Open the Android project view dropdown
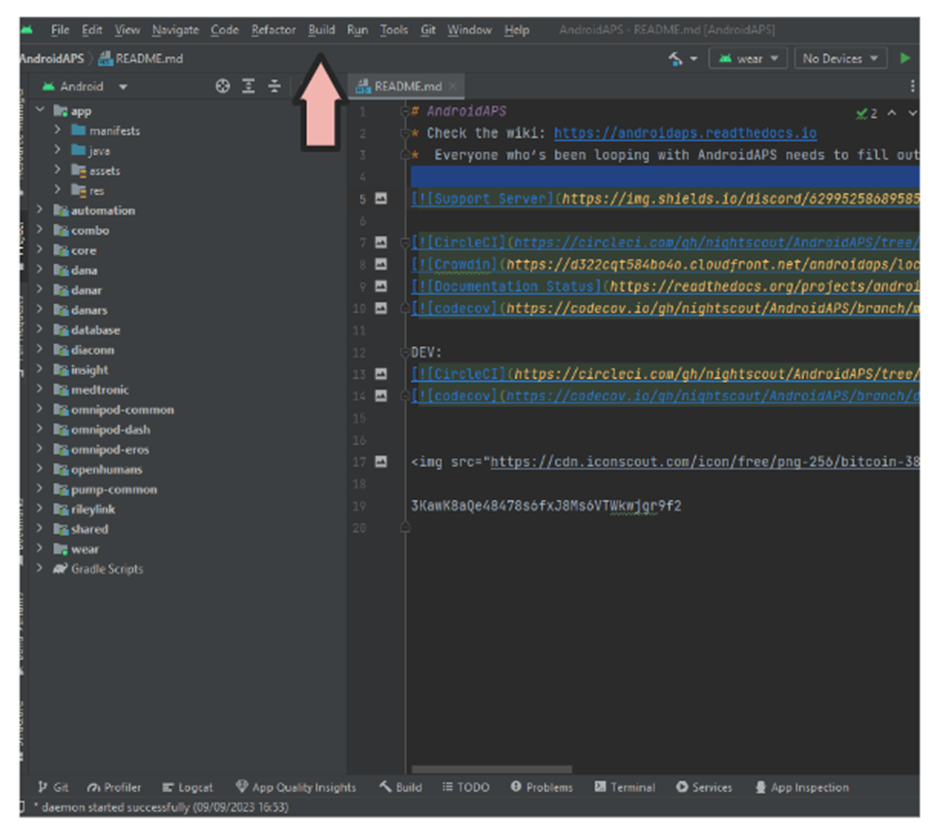 [85, 86]
